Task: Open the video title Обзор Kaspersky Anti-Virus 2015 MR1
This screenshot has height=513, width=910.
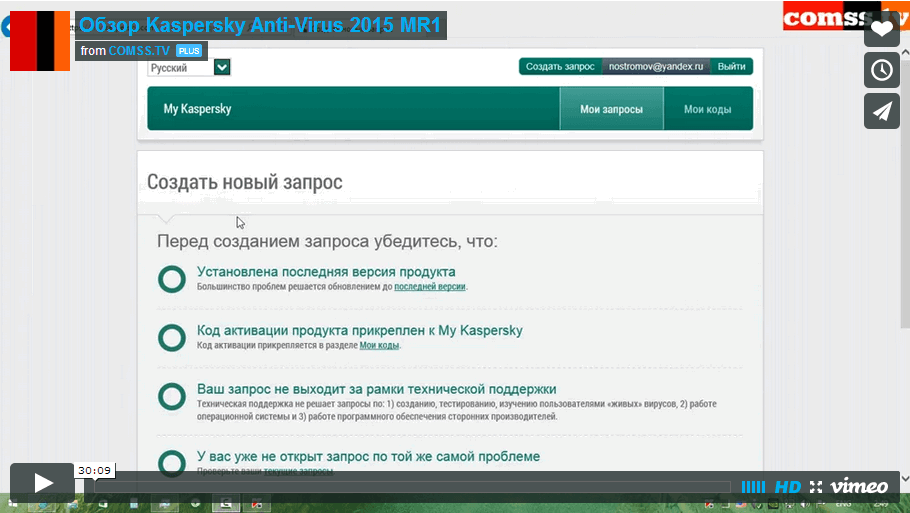Action: pos(260,26)
